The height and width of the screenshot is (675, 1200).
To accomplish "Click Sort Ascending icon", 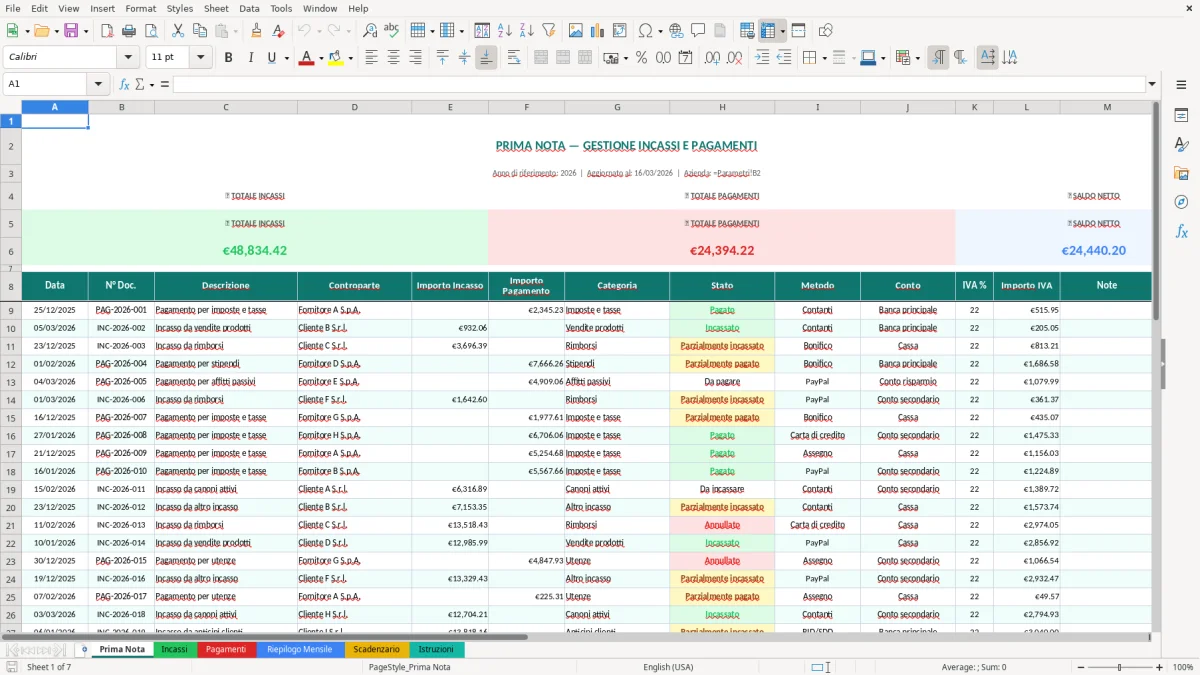I will pos(505,31).
